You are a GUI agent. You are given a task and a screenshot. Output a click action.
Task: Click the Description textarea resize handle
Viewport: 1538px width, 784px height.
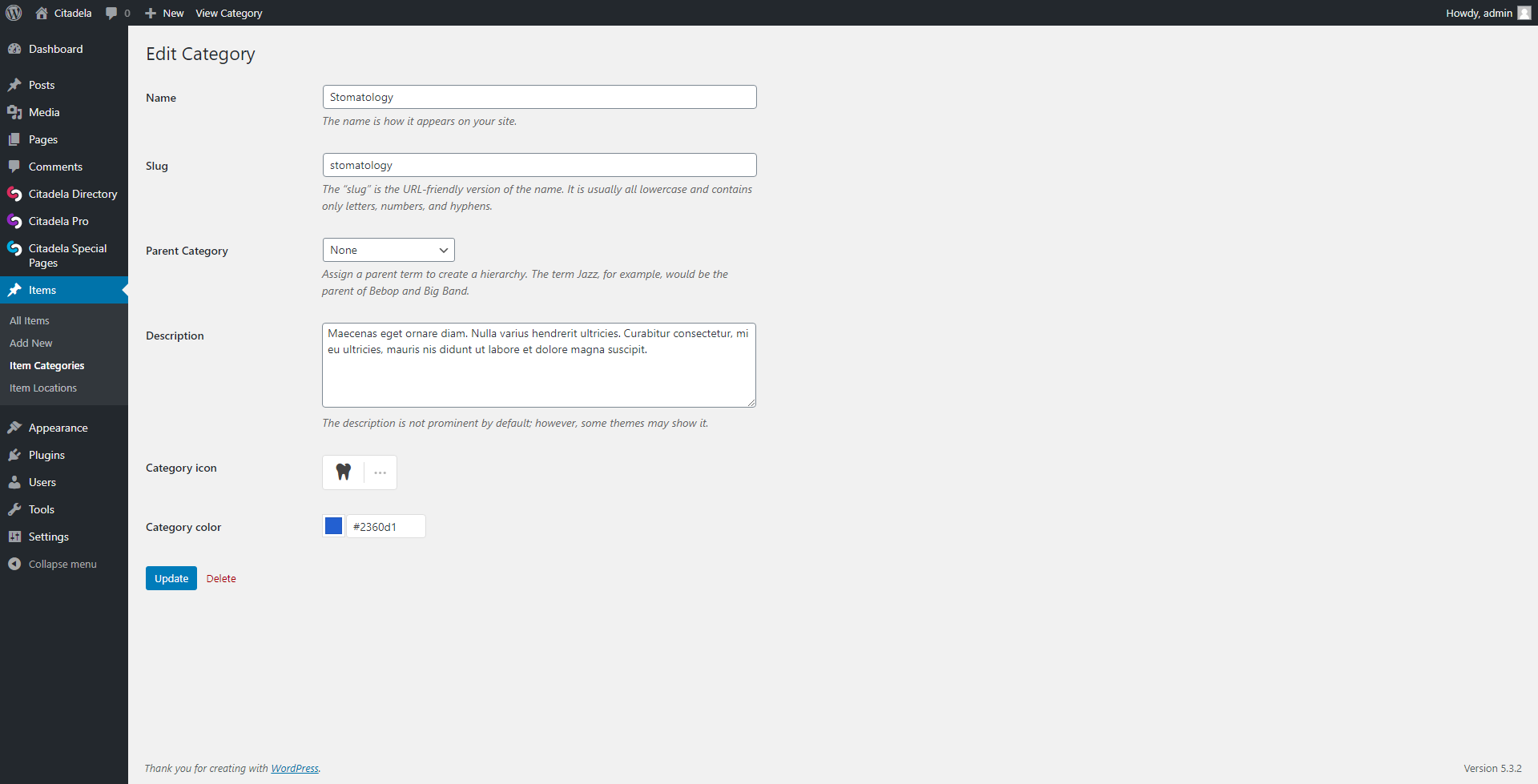point(751,403)
